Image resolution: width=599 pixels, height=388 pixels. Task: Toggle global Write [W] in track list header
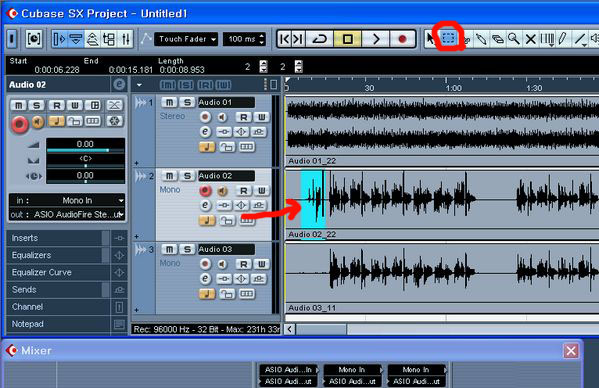[223, 85]
